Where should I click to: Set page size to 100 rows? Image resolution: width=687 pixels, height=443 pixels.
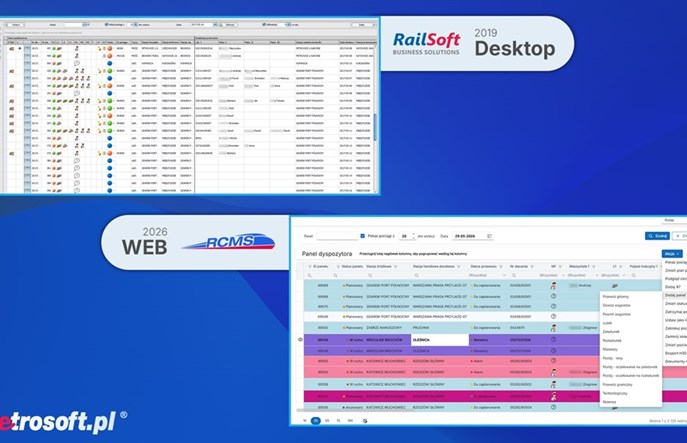[x=350, y=421]
